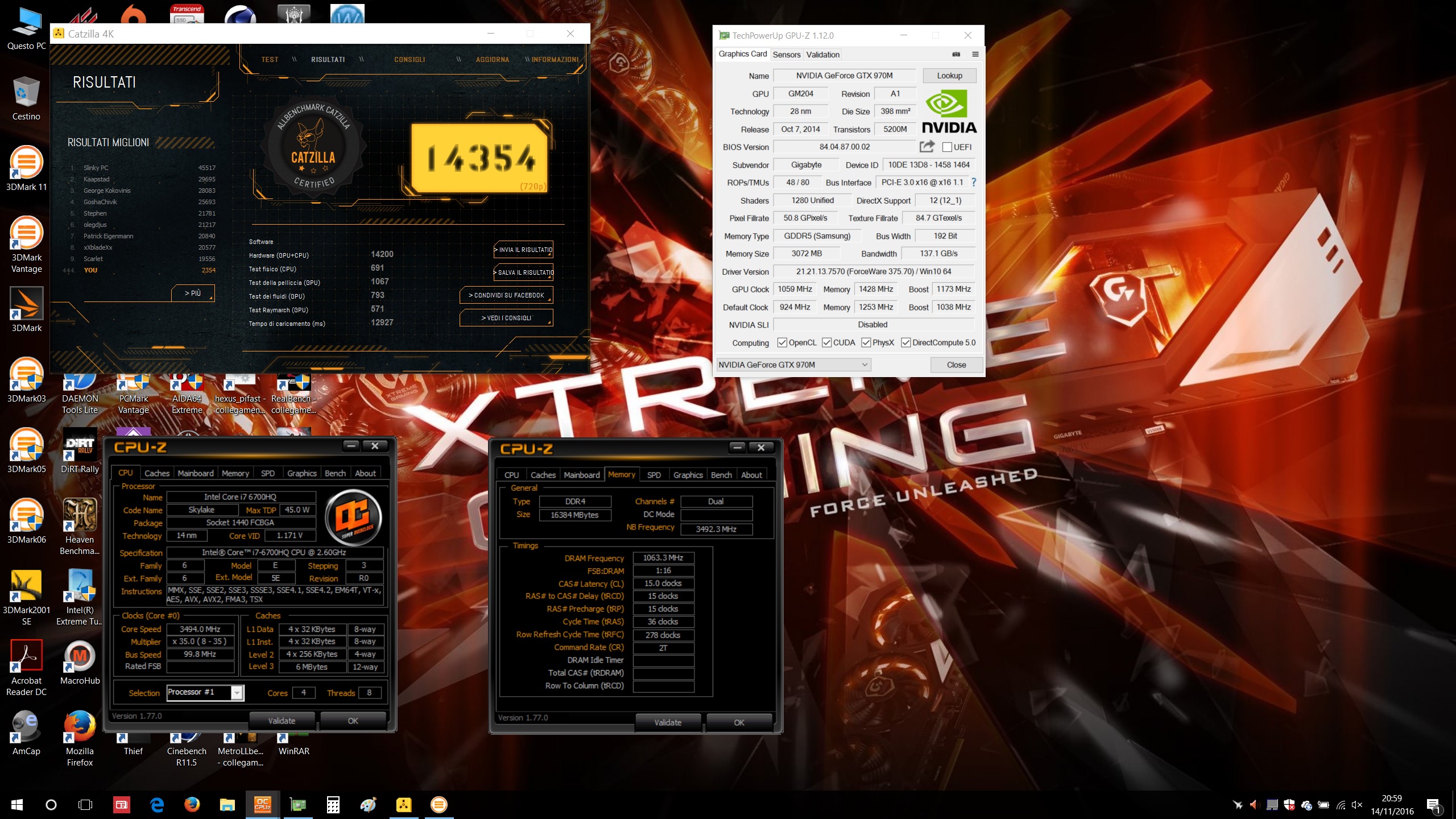Launch MacroHub desktop shortcut
The width and height of the screenshot is (1456, 819).
[80, 663]
